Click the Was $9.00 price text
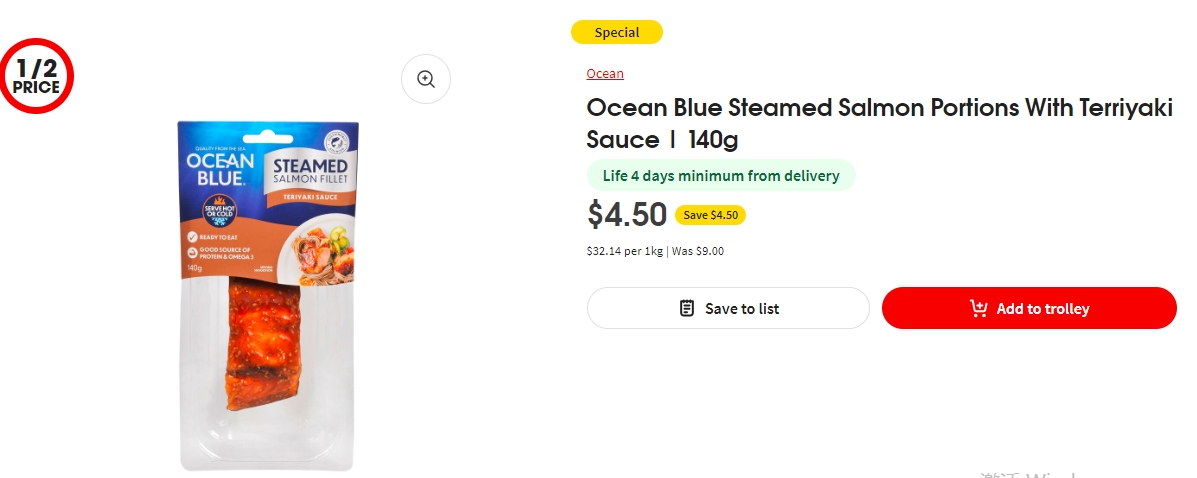Screen dimensions: 1197x478 (698, 251)
